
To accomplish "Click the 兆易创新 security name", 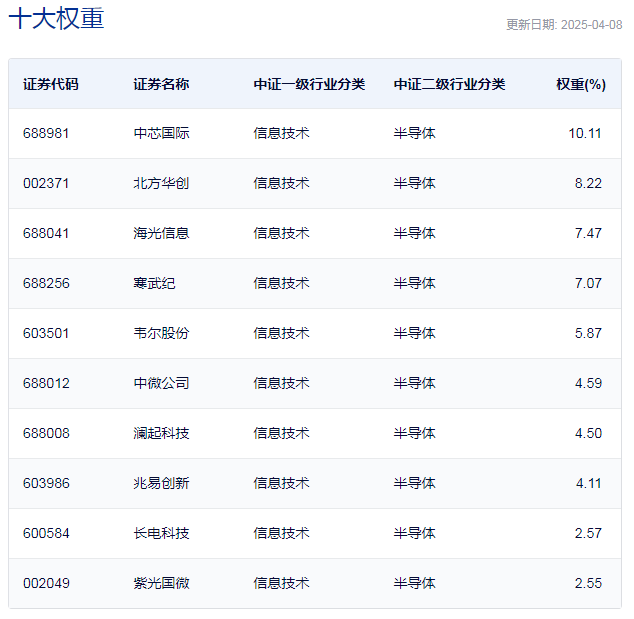I will pyautogui.click(x=161, y=483).
